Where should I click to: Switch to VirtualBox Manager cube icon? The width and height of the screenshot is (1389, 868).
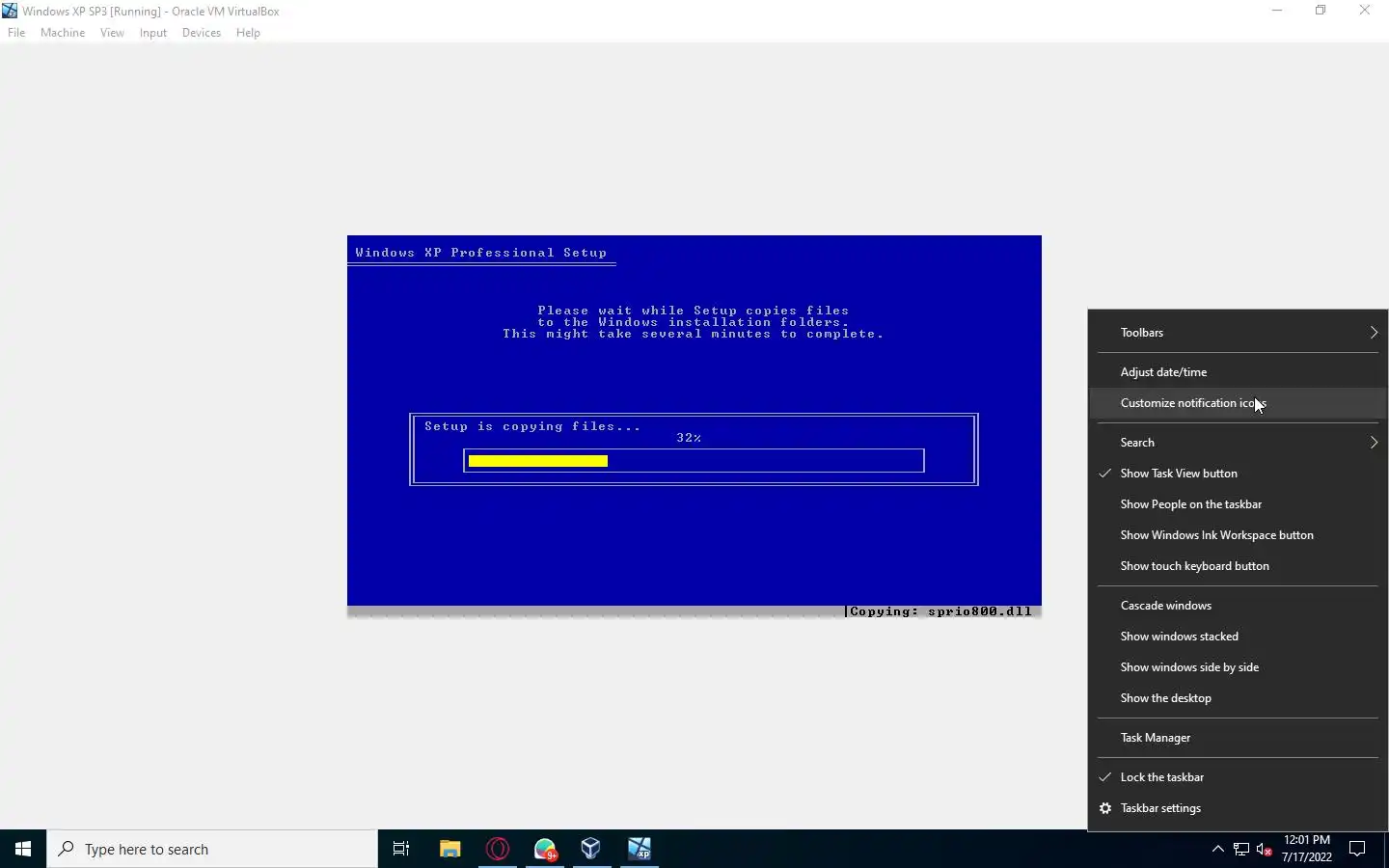tap(591, 849)
